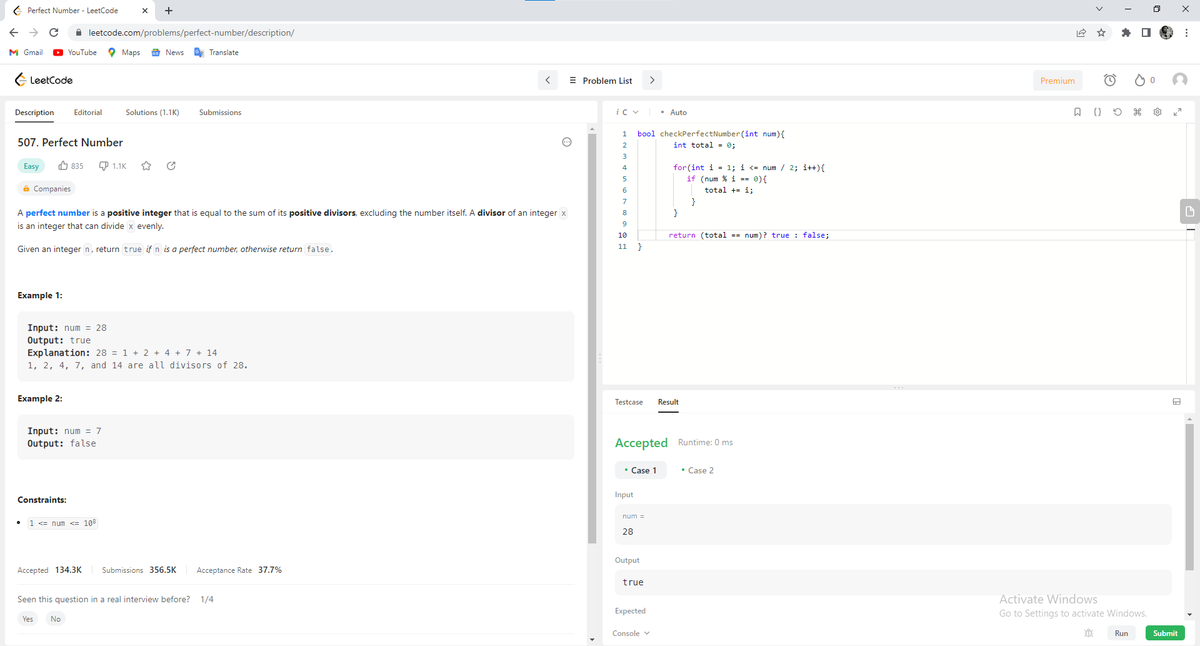Screen dimensions: 1200x646
Task: Open the debugger bug icon
Action: click(x=1087, y=633)
